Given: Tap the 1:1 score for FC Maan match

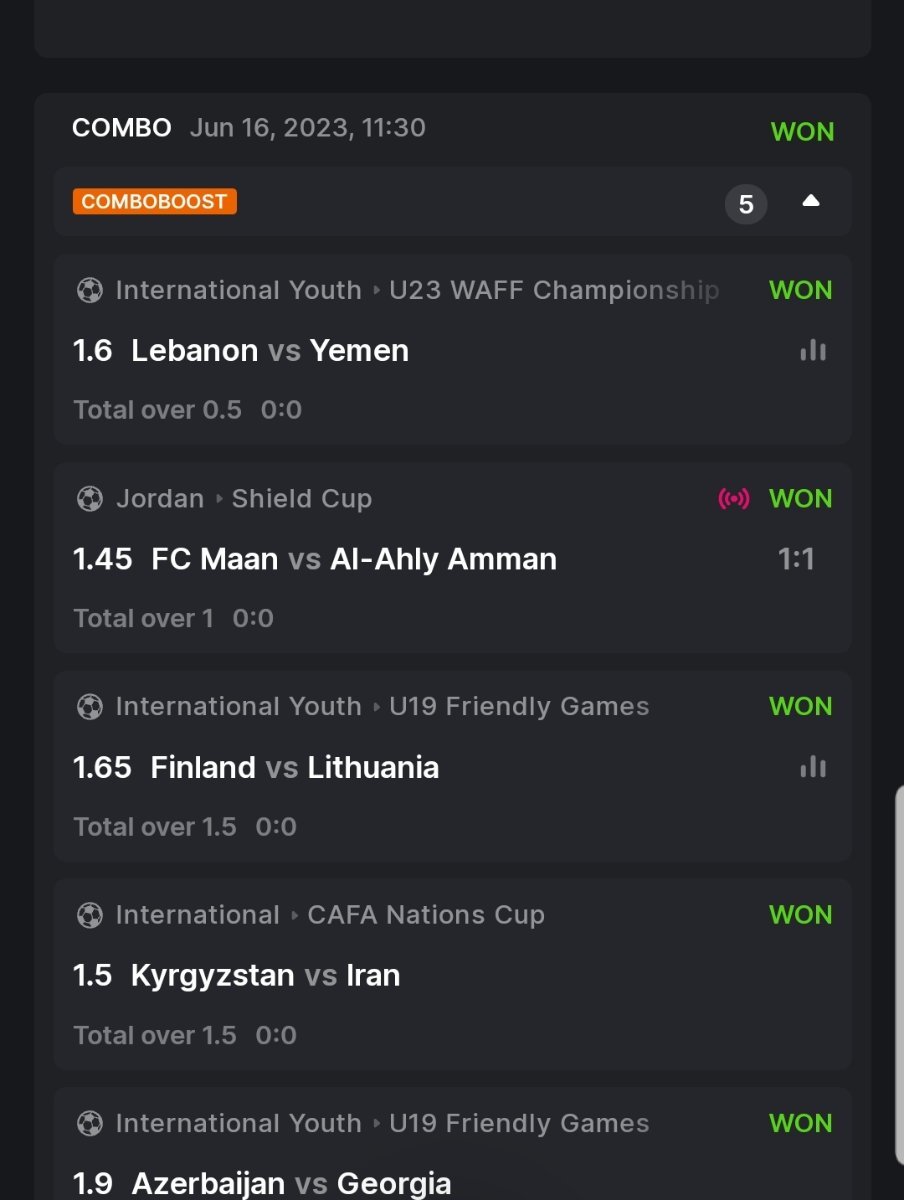Looking at the screenshot, I should pos(796,559).
